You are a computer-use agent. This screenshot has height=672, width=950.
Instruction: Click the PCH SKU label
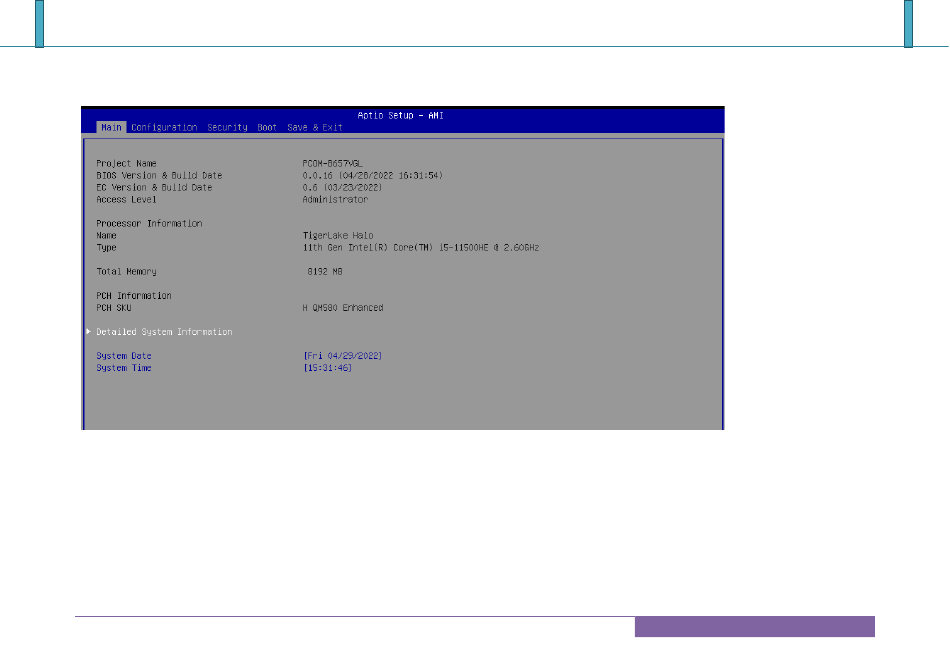[x=114, y=308]
